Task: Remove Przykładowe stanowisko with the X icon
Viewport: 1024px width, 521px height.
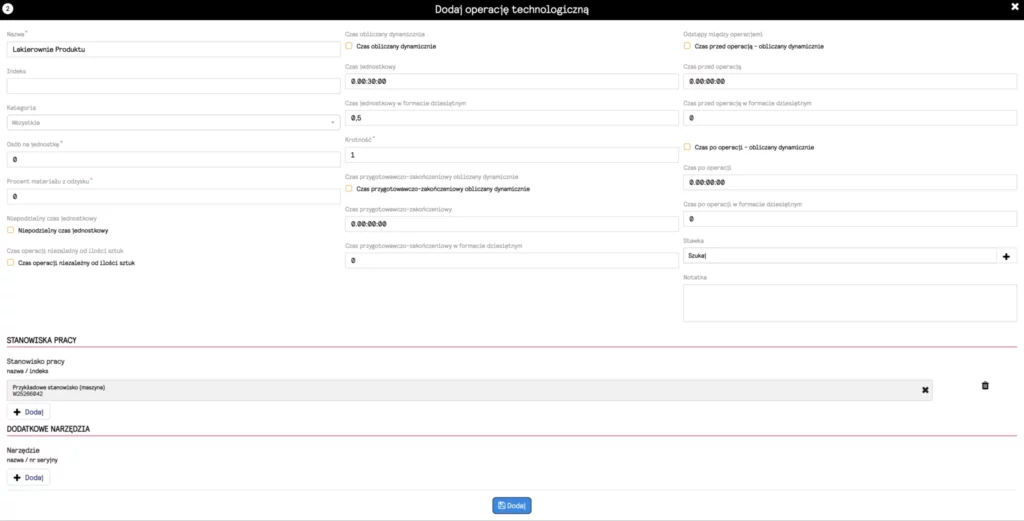Action: point(925,390)
